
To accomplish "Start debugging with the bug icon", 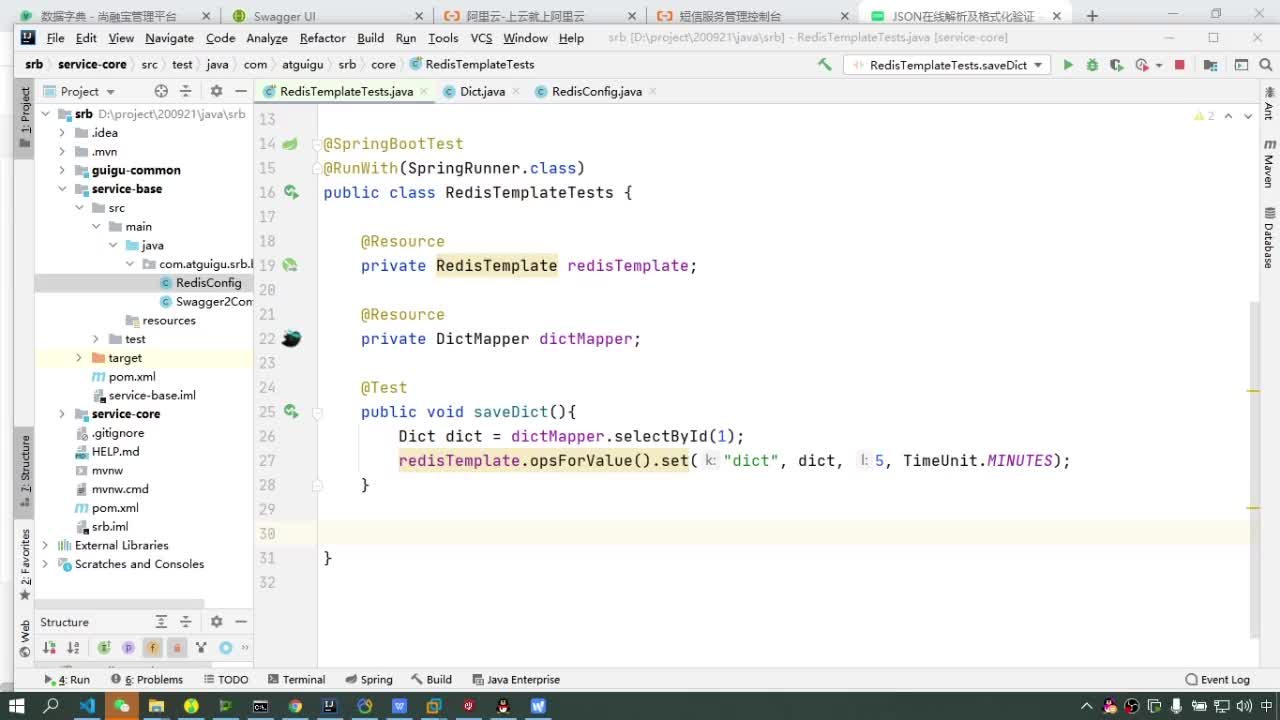I will coord(1092,64).
